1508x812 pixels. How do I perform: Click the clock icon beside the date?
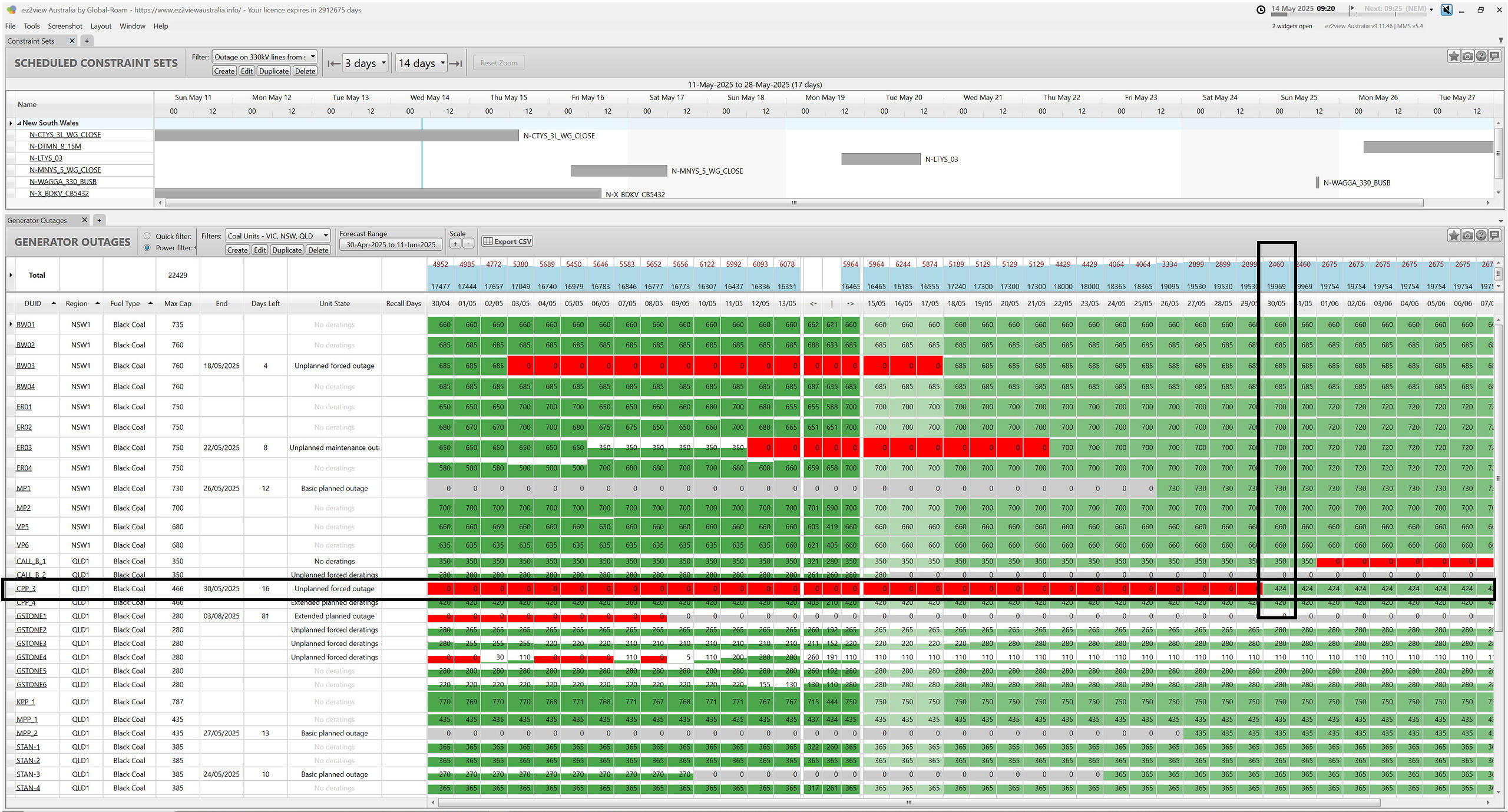(1261, 9)
